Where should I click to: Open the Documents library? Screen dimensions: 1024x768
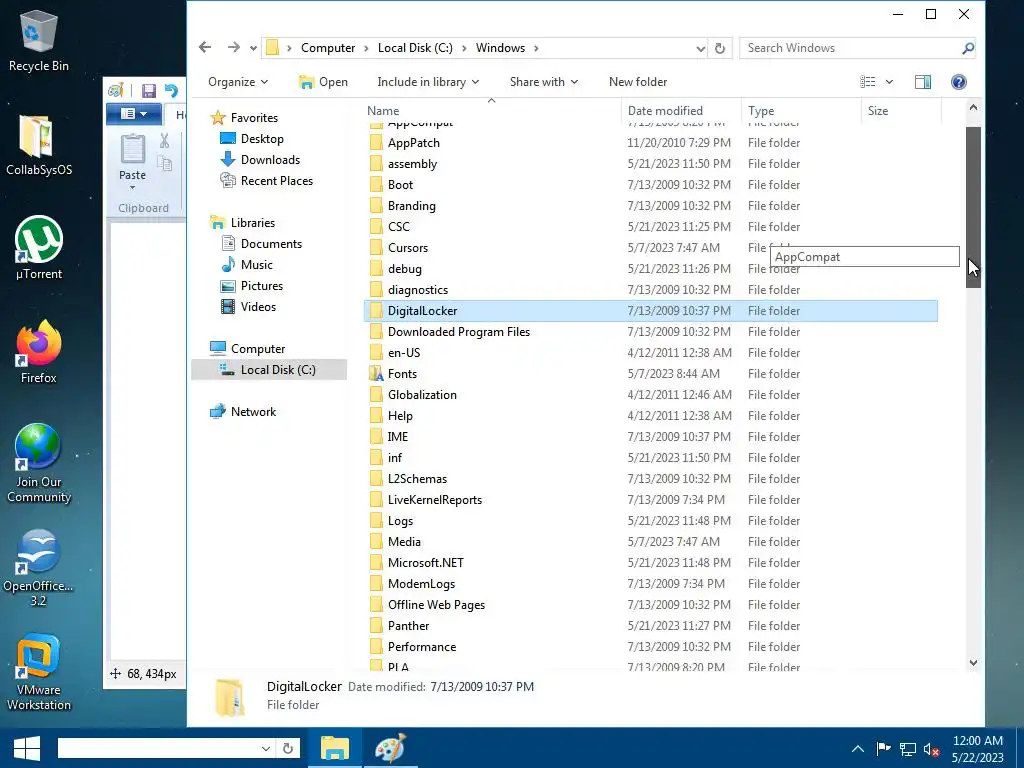coord(271,244)
